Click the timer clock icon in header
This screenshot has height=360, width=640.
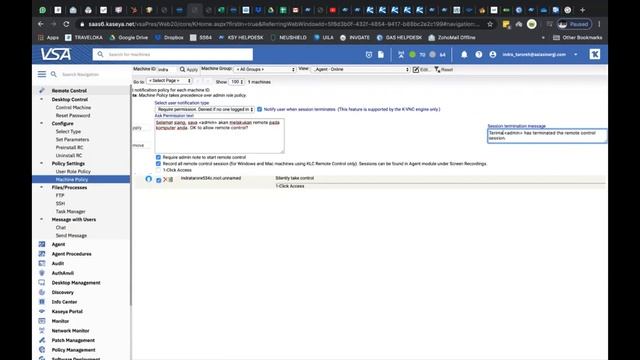(369, 54)
